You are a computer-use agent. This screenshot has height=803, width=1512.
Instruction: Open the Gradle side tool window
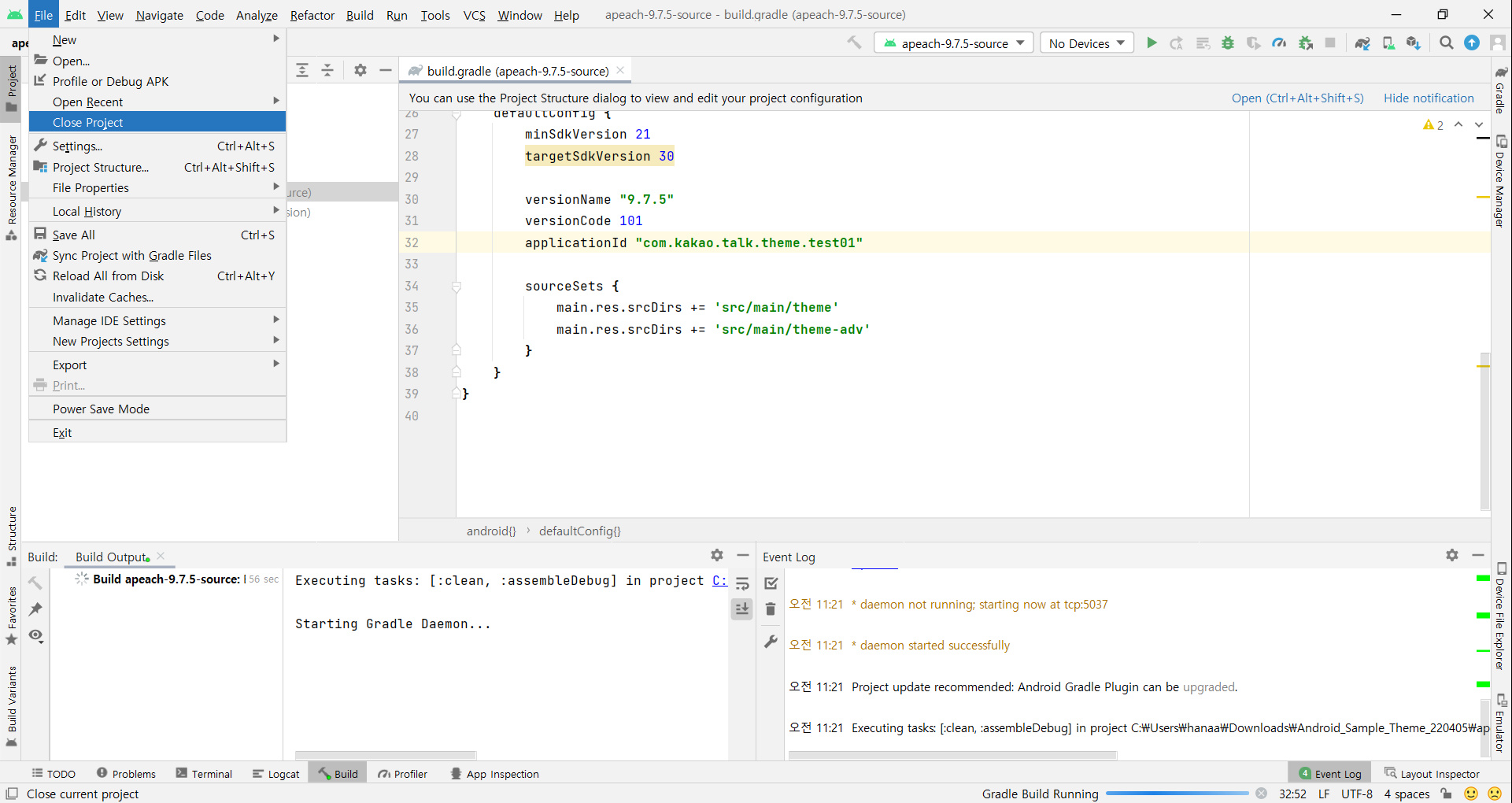(x=1501, y=89)
